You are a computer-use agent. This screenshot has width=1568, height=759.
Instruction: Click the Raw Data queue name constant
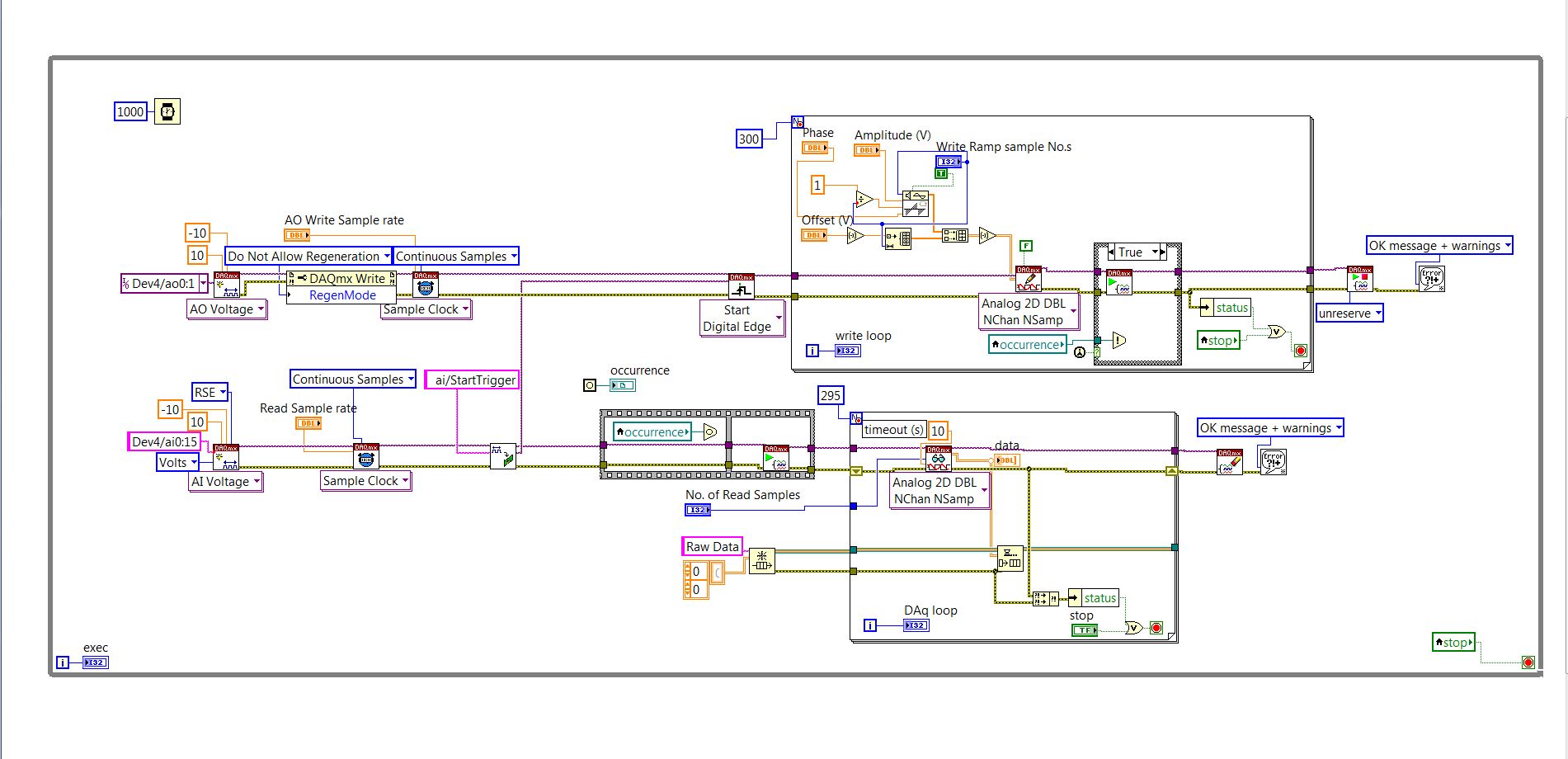click(x=713, y=546)
